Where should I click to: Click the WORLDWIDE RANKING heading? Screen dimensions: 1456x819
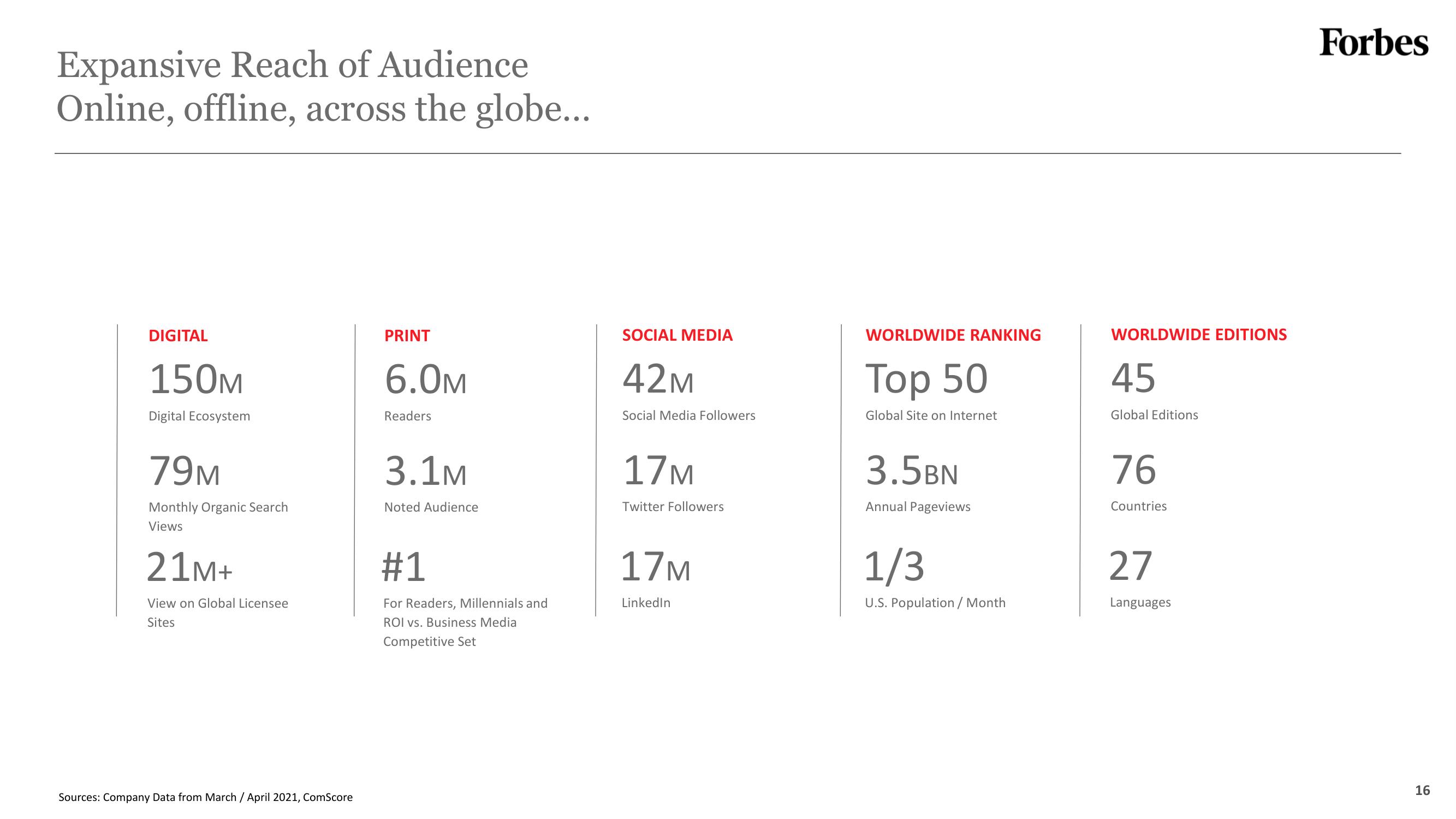(953, 335)
